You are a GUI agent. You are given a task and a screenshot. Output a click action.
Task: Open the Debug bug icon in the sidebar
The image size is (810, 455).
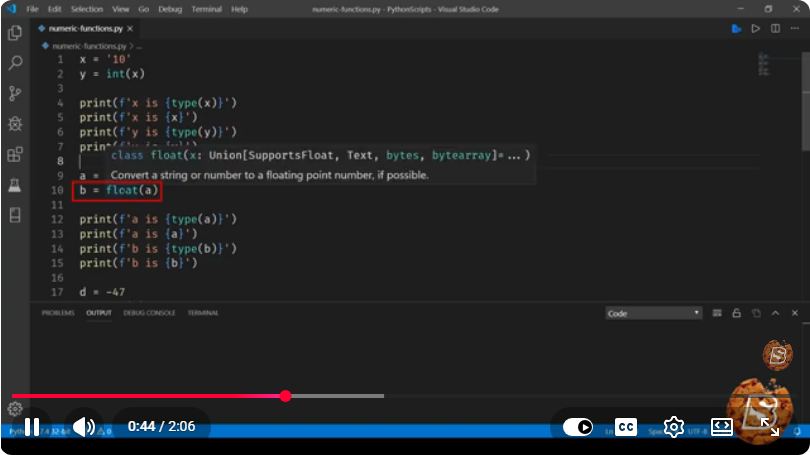point(15,123)
